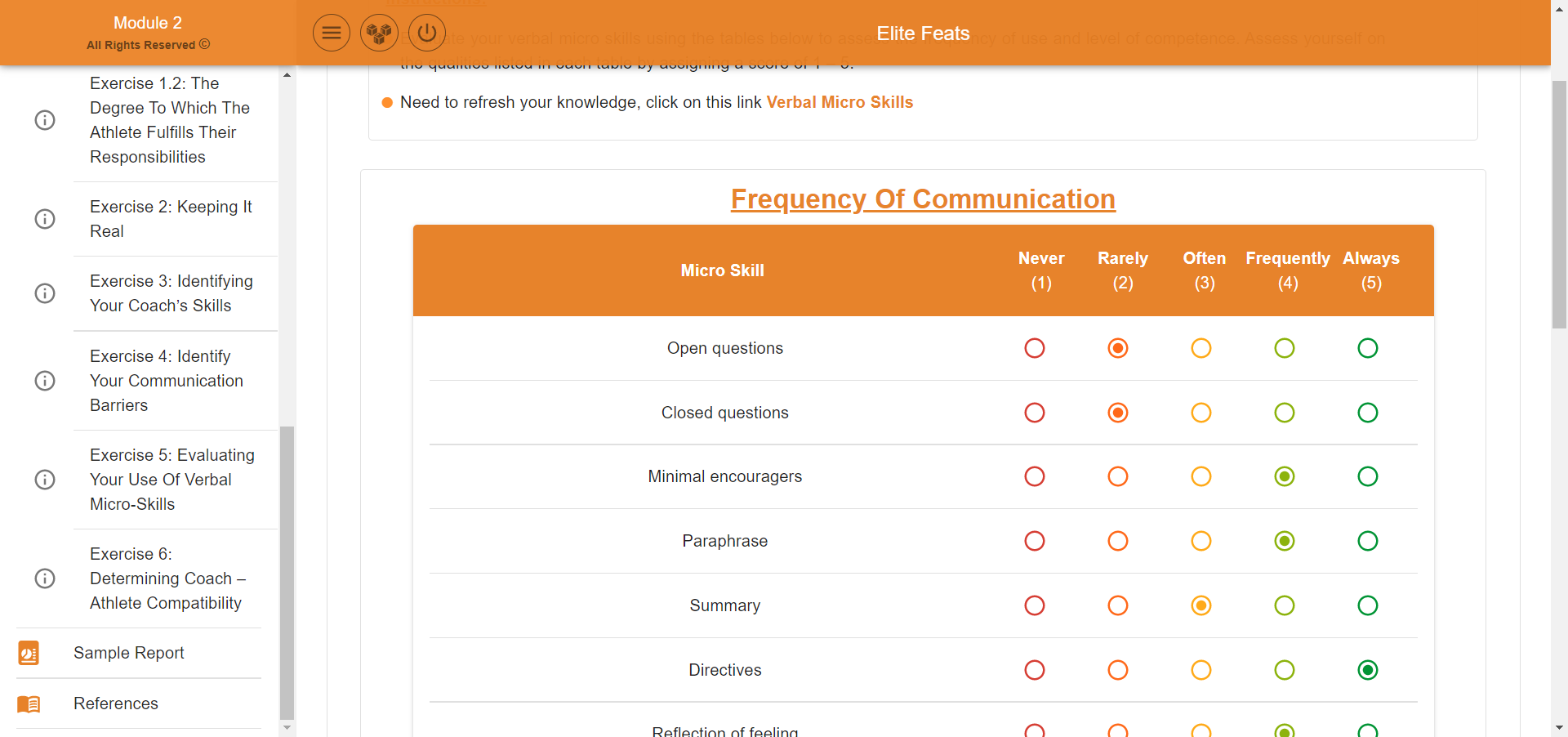Click the Frequency Of Communication heading link
Image resolution: width=1568 pixels, height=737 pixels.
pos(923,199)
